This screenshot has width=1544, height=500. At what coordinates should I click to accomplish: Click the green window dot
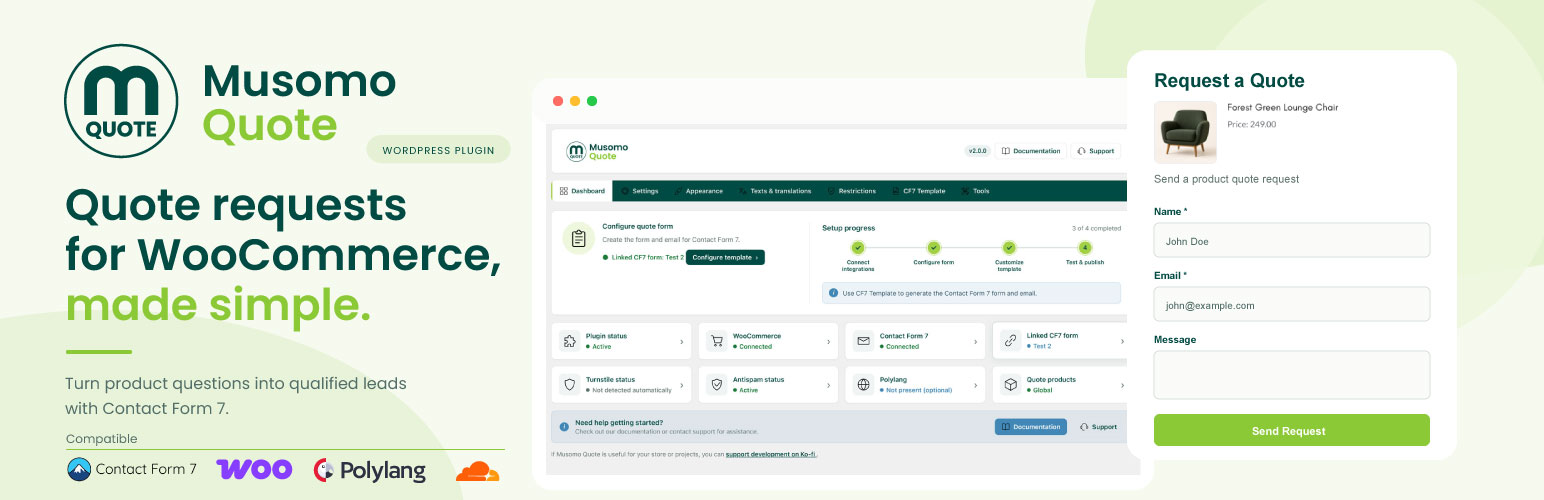[592, 101]
